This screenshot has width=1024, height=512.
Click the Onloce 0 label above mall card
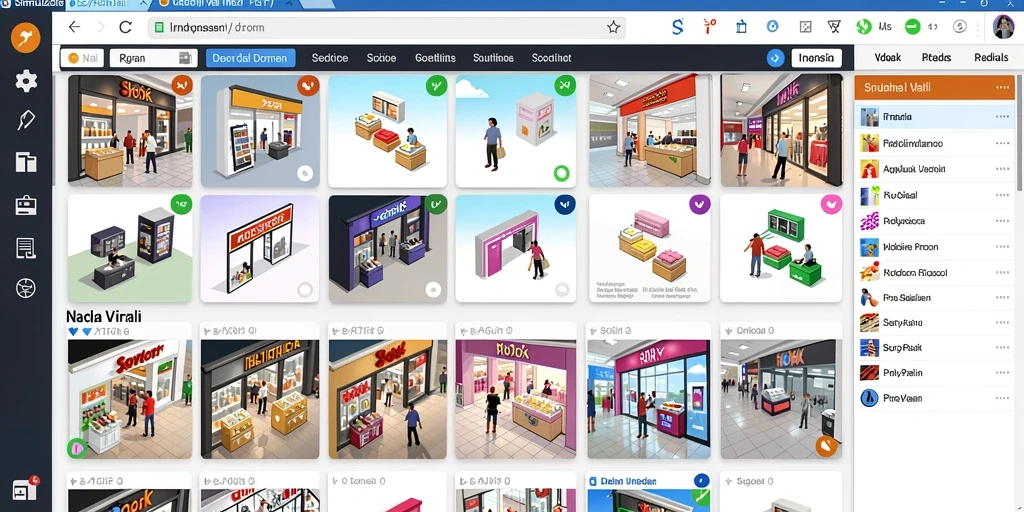pyautogui.click(x=755, y=331)
